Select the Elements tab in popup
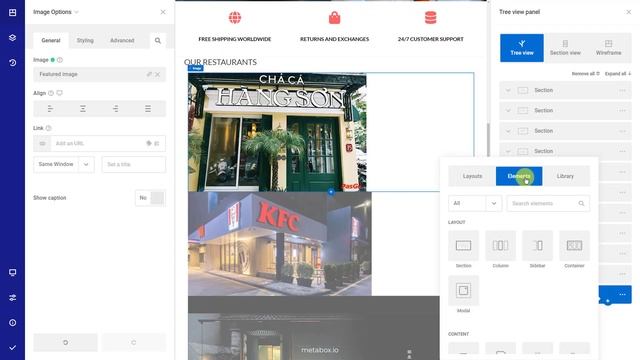640x360 pixels. point(519,176)
